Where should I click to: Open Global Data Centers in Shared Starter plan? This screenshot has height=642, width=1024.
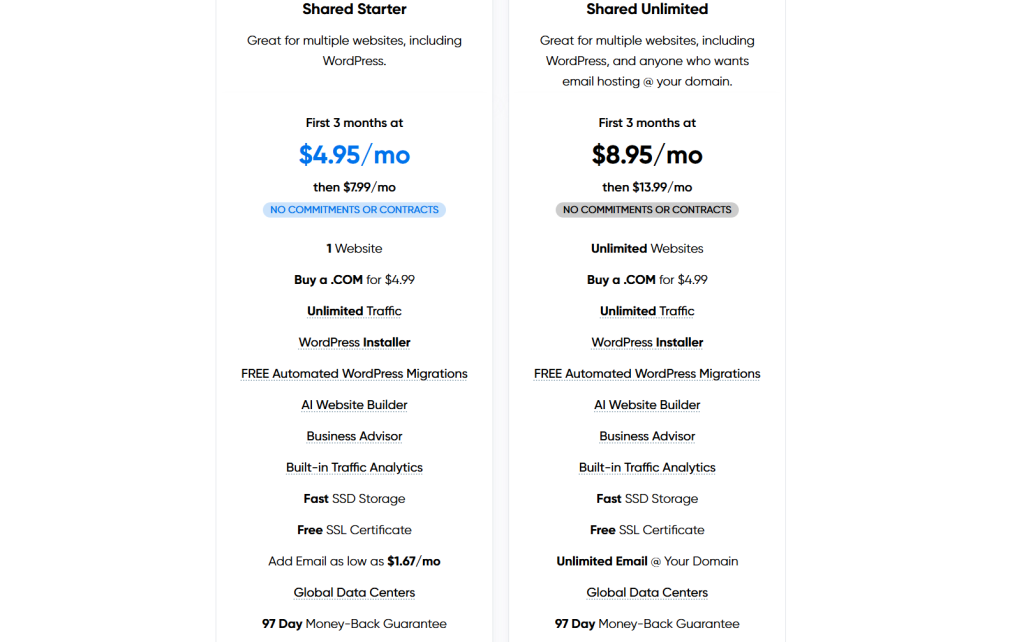(354, 592)
